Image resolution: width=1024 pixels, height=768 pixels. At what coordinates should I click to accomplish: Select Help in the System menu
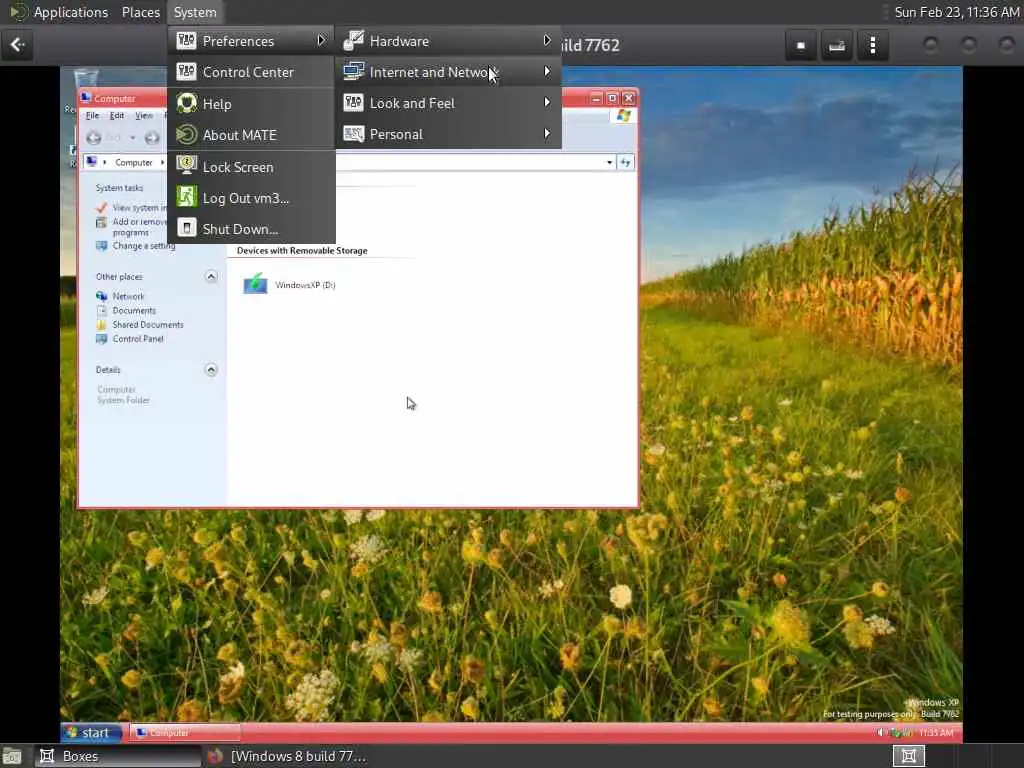tap(251, 104)
